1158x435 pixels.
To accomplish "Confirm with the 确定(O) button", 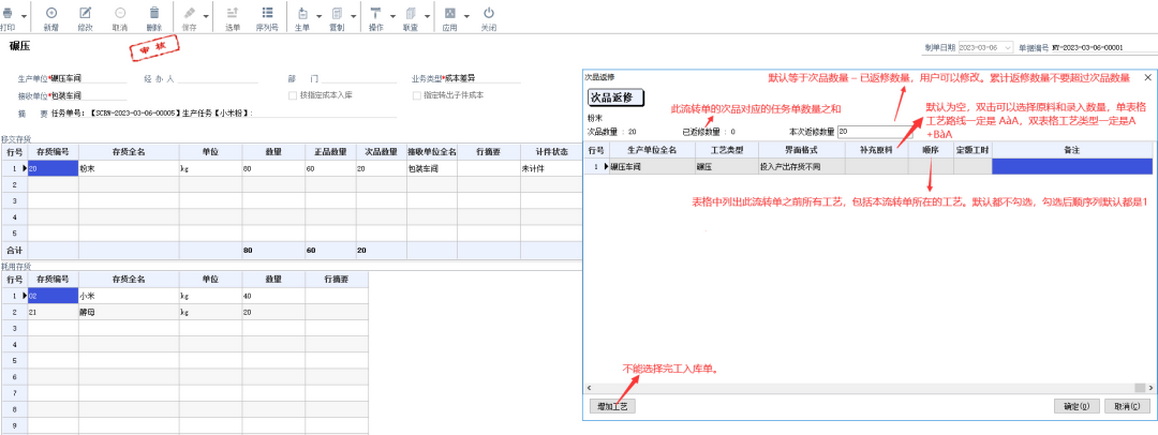I will pyautogui.click(x=1076, y=407).
